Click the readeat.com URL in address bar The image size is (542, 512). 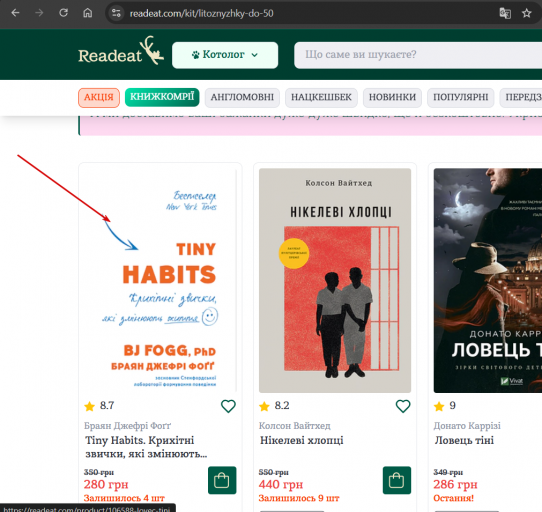pos(202,13)
